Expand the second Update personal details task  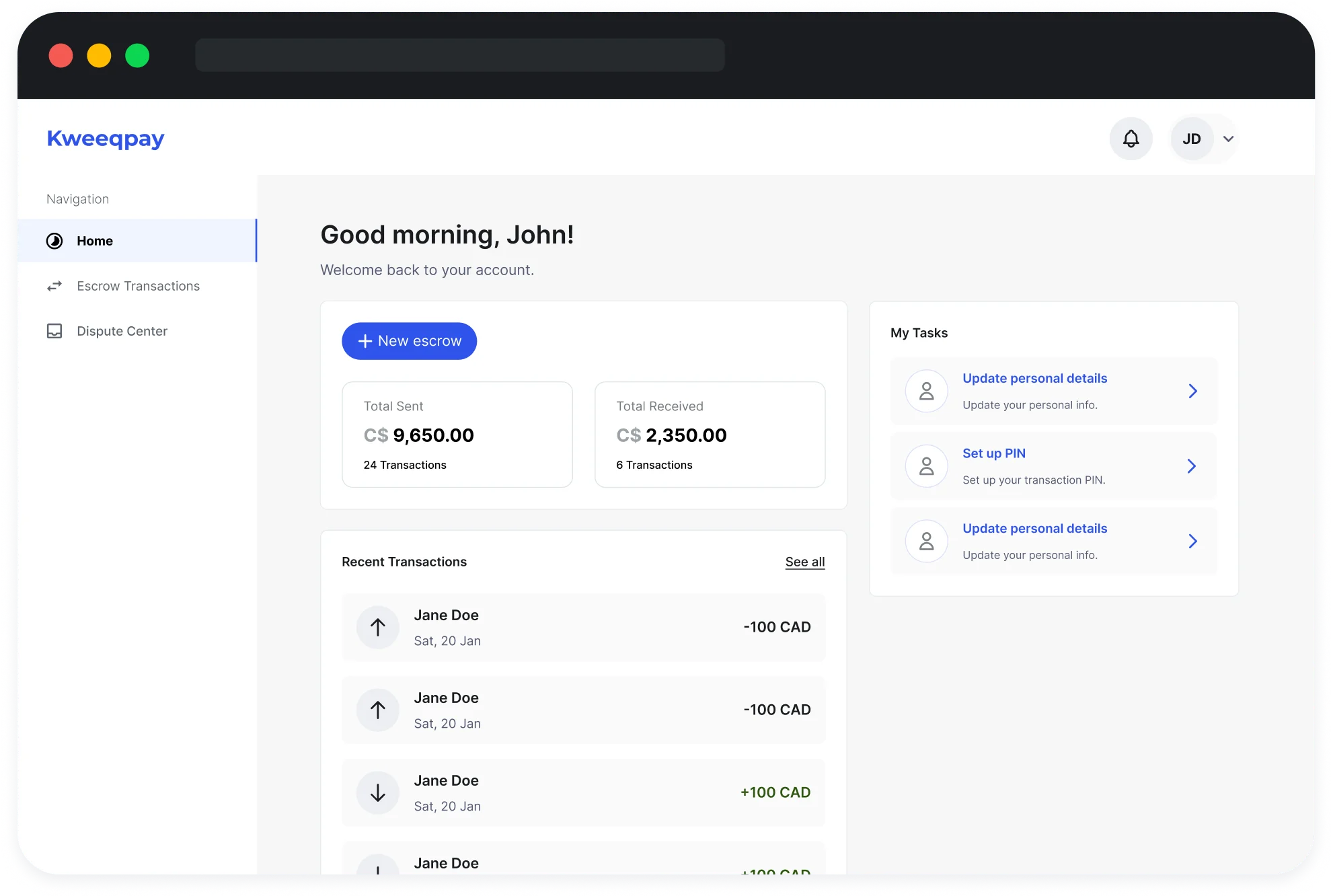pyautogui.click(x=1192, y=541)
